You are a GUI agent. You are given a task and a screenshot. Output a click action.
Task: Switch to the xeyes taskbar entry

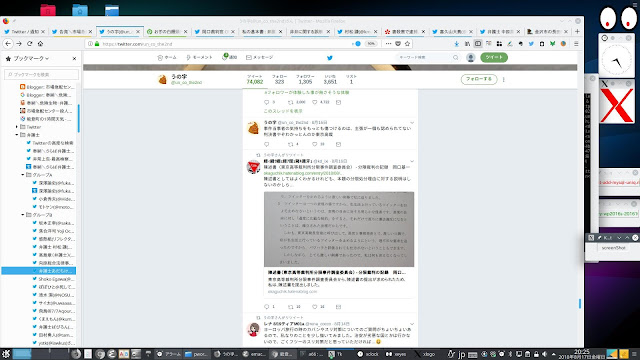(x=396, y=354)
